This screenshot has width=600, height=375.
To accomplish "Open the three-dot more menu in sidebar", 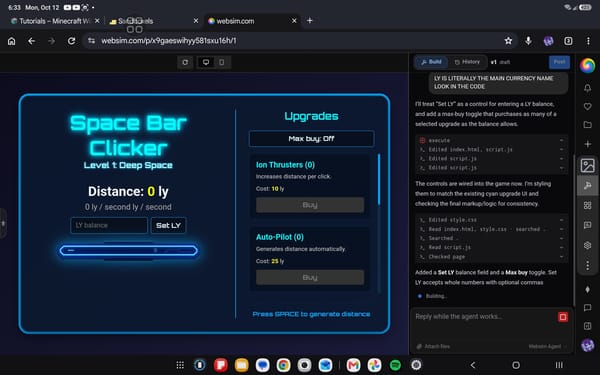I will pyautogui.click(x=587, y=265).
